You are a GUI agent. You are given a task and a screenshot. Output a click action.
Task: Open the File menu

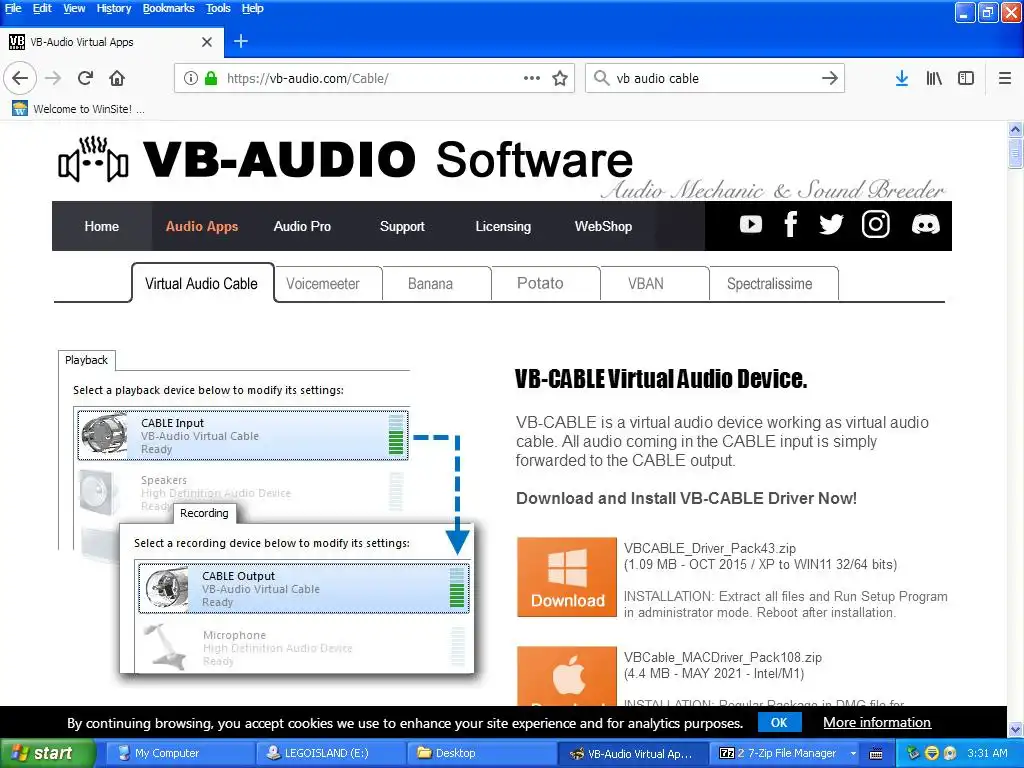13,8
